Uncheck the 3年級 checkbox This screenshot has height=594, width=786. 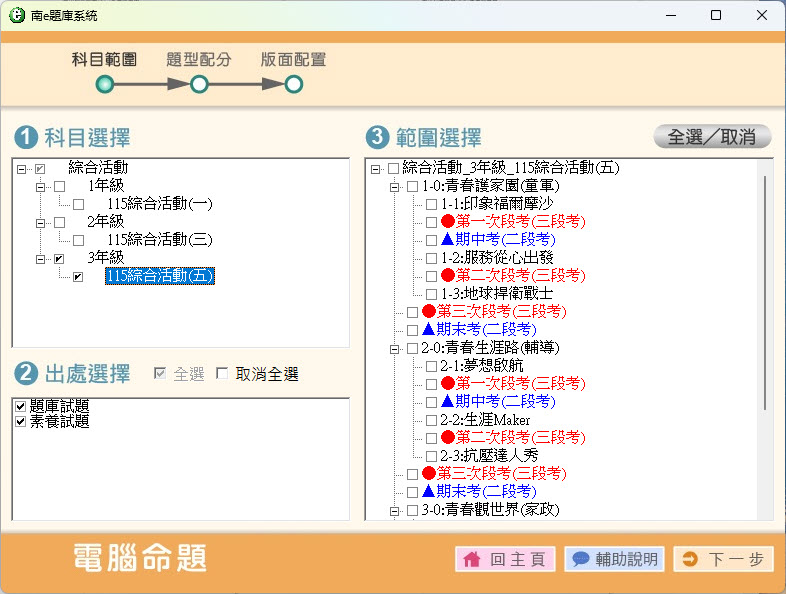tap(59, 259)
